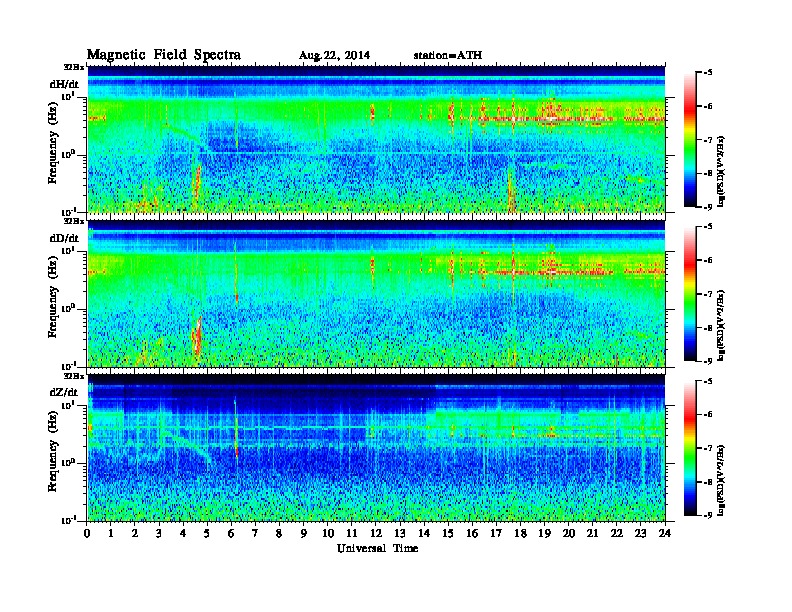
Task: Click the '-5' value on dH/dt color scale
Action: (x=708, y=72)
